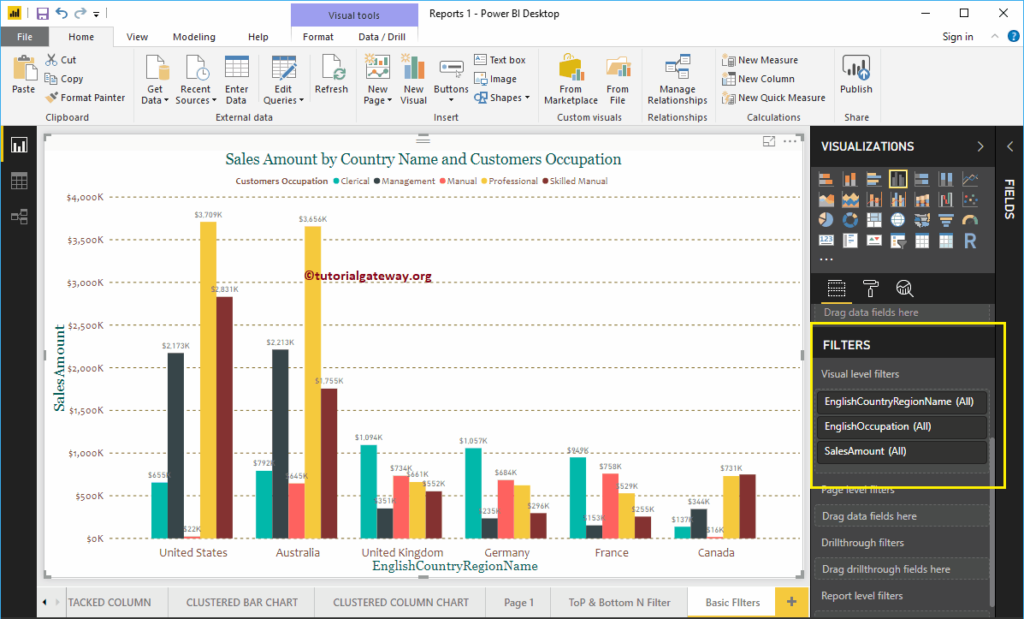
Task: Click the Publish icon in Share group
Action: coord(856,74)
